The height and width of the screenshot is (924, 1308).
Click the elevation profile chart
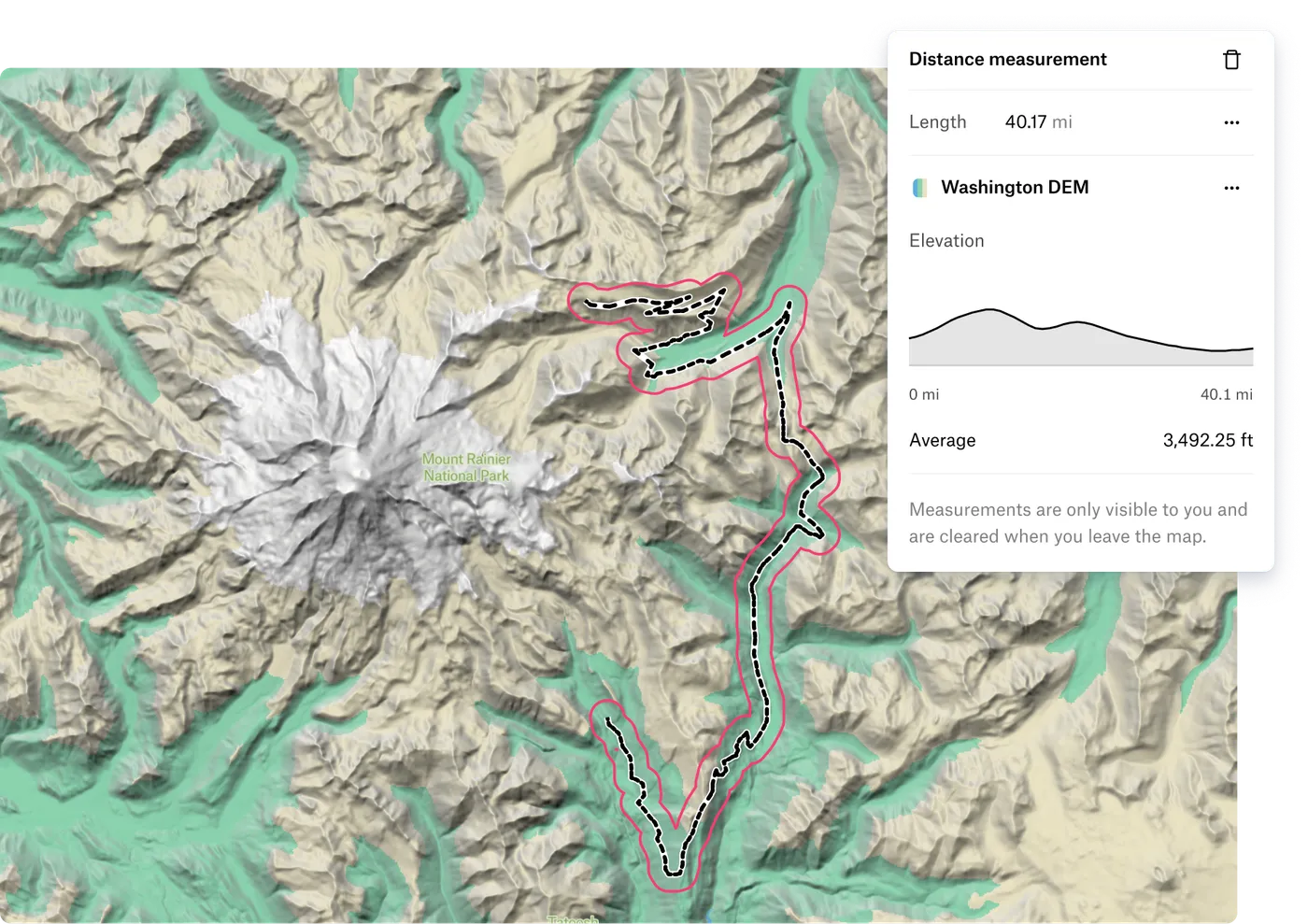[x=1081, y=336]
